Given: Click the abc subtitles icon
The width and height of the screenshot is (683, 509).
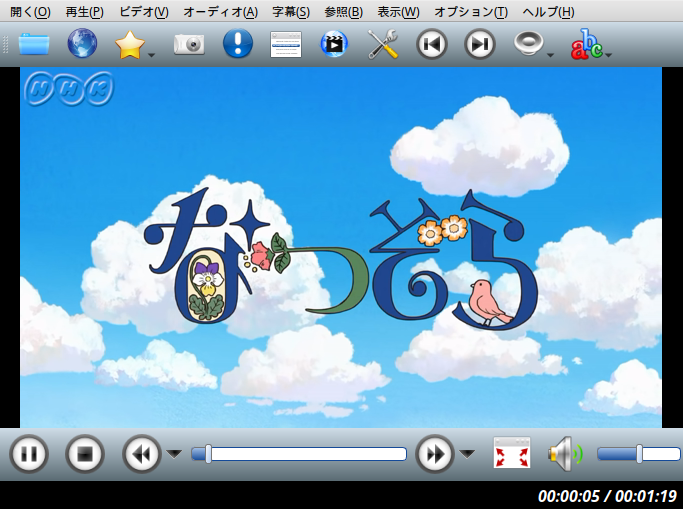Looking at the screenshot, I should point(586,44).
